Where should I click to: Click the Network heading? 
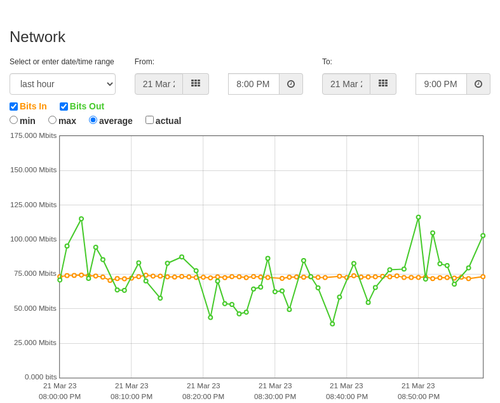point(37,37)
